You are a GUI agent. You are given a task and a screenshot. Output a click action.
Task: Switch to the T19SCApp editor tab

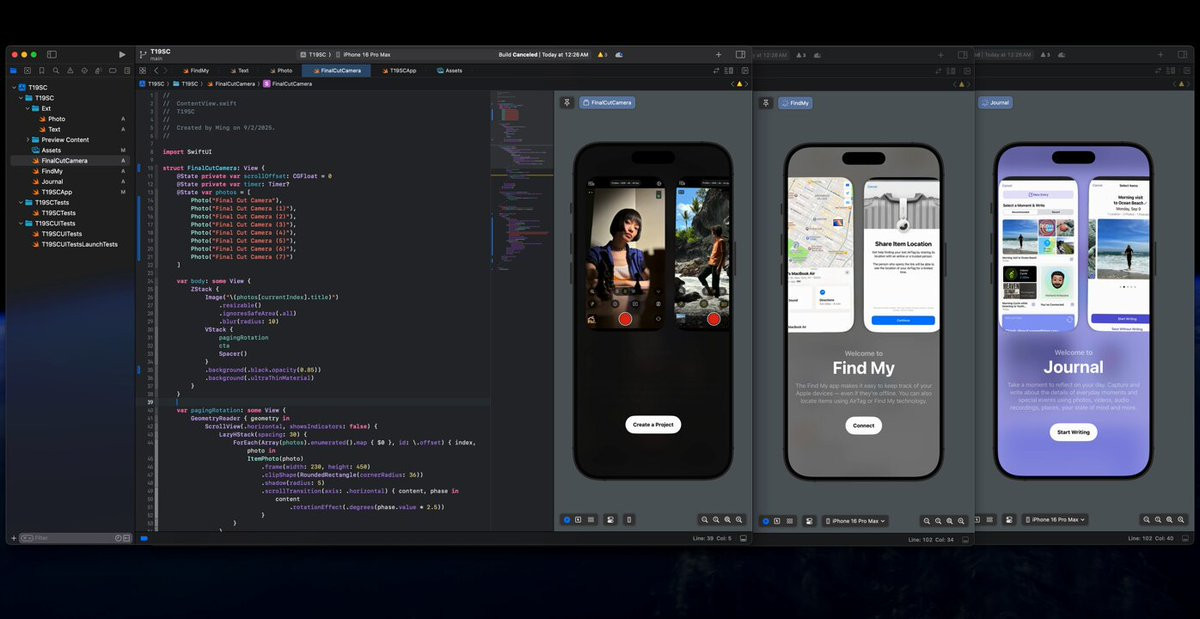click(399, 71)
